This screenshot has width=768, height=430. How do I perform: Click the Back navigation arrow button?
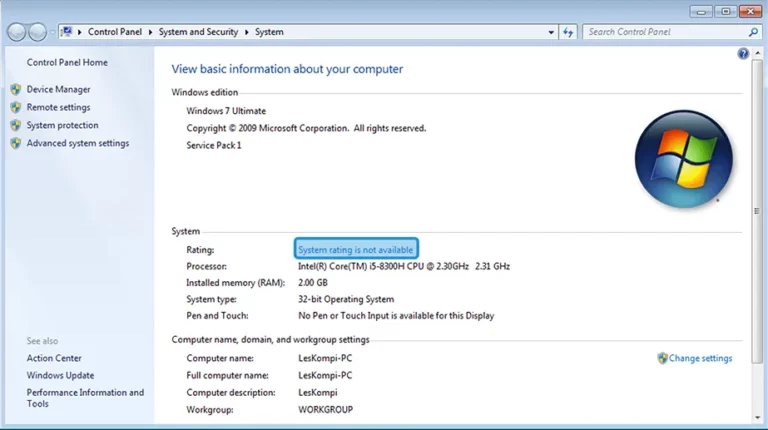[16, 32]
